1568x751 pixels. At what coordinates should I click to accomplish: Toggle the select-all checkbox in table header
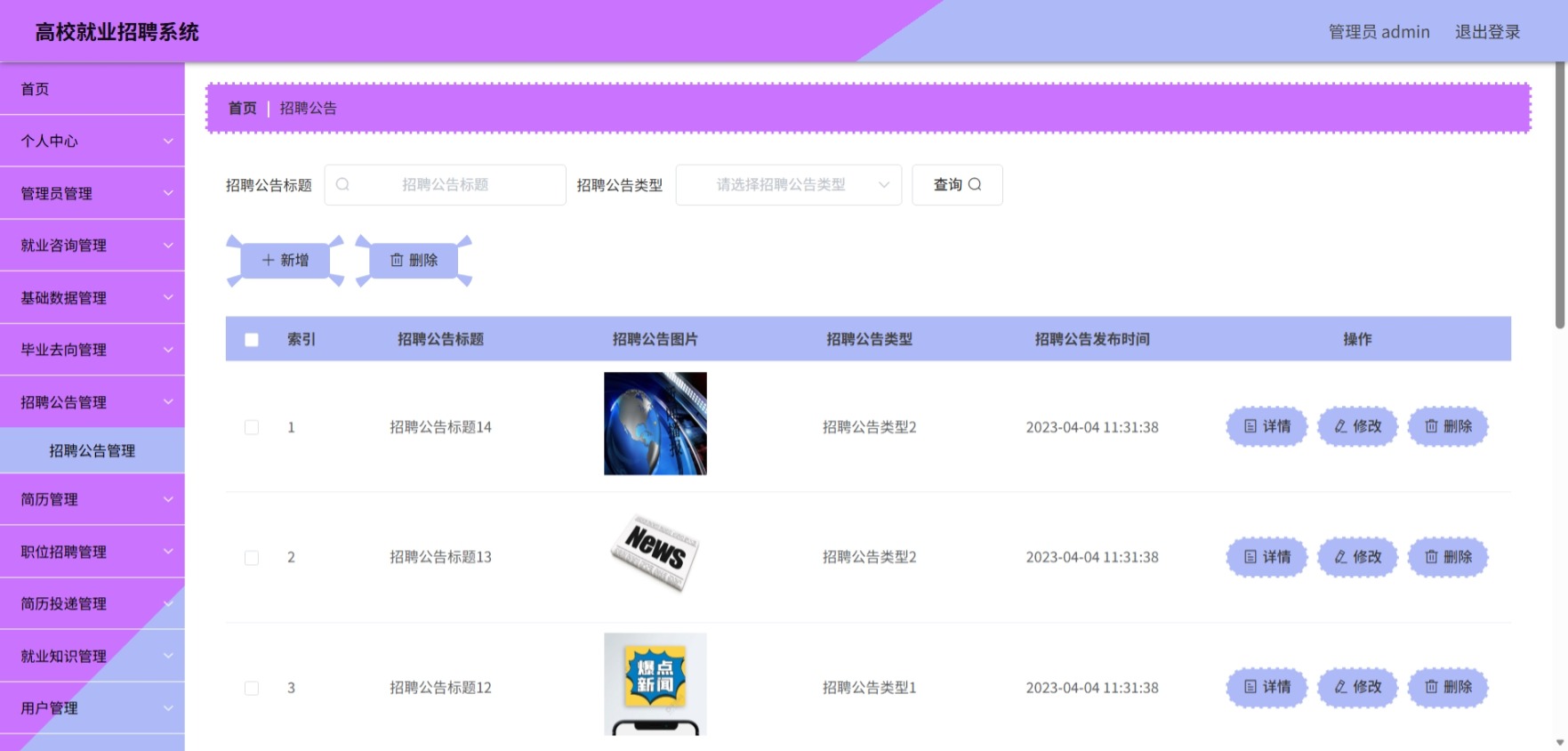point(252,339)
